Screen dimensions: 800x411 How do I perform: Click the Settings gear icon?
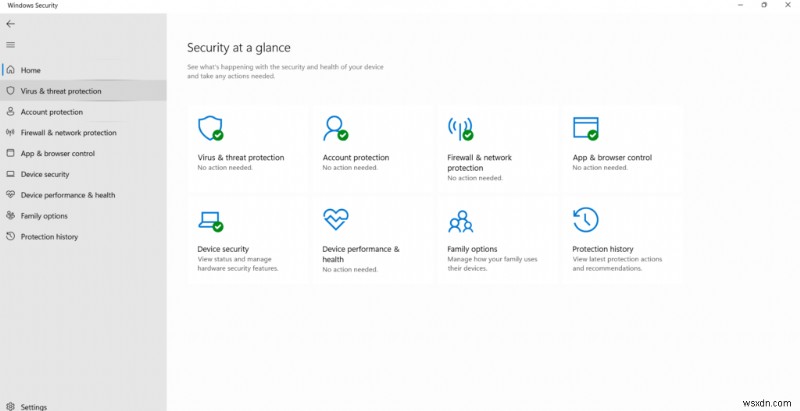(x=10, y=407)
